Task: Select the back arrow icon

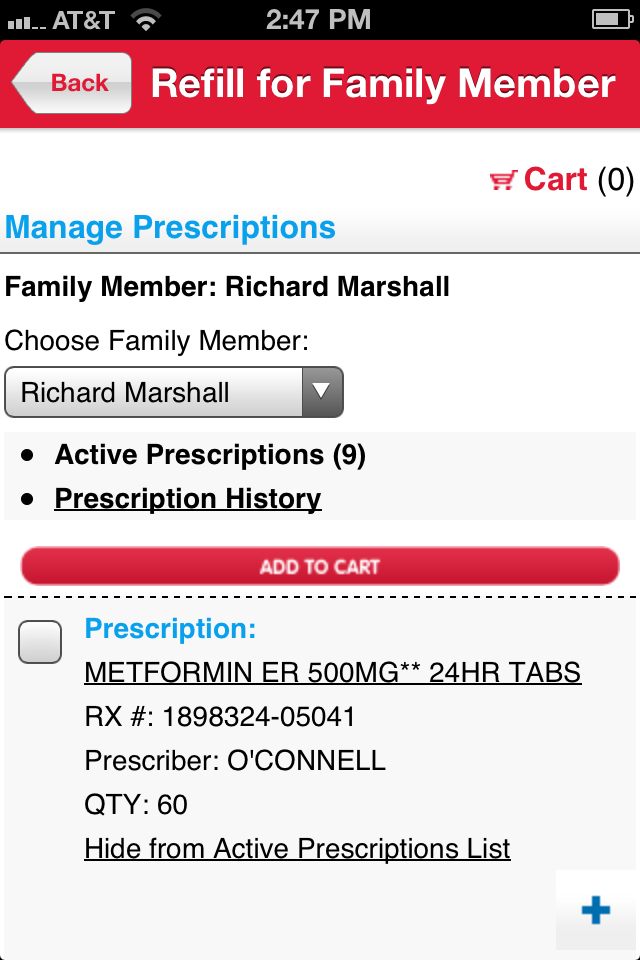Action: [30, 83]
